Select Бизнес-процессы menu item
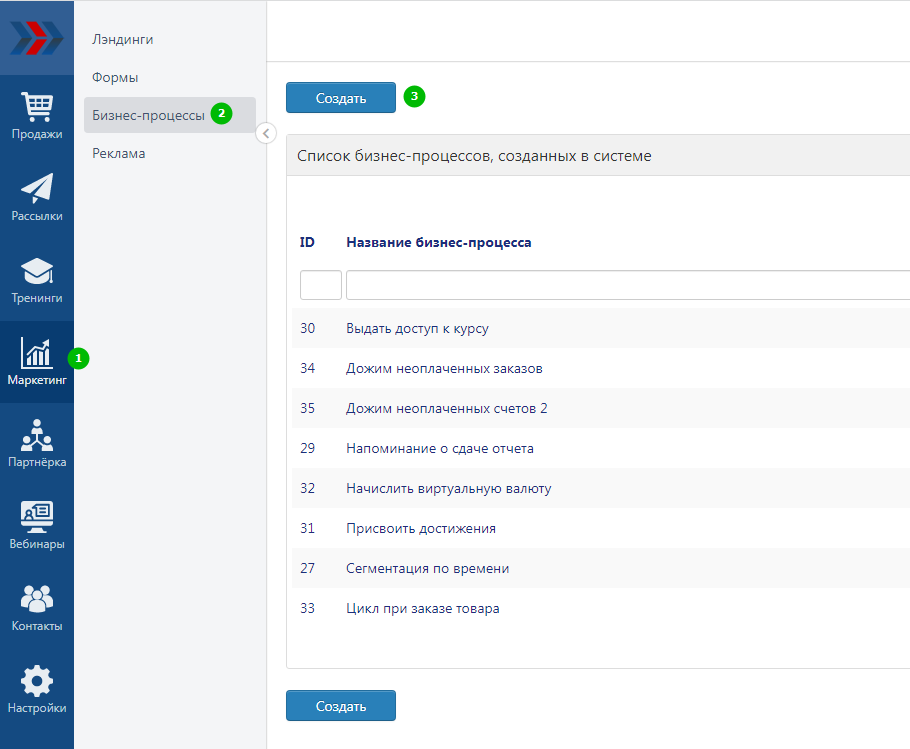This screenshot has width=910, height=749. coord(148,115)
